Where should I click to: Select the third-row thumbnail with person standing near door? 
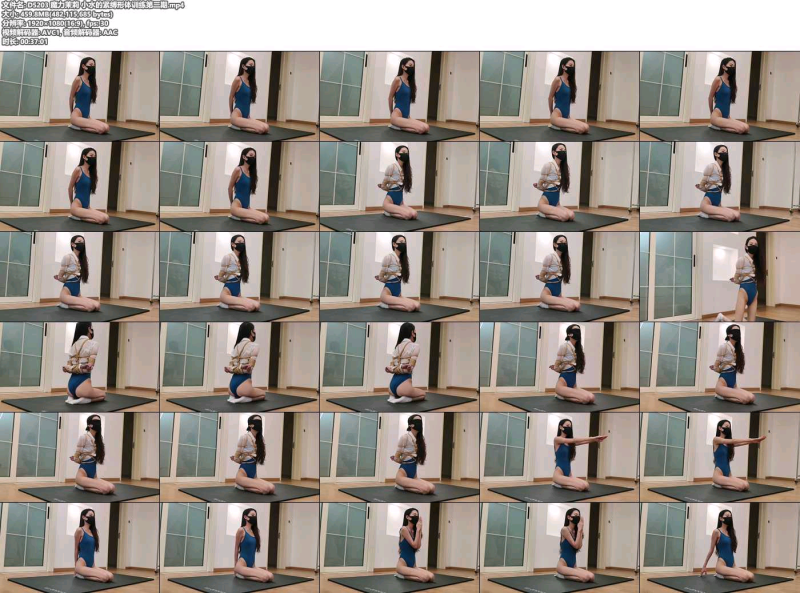720,277
